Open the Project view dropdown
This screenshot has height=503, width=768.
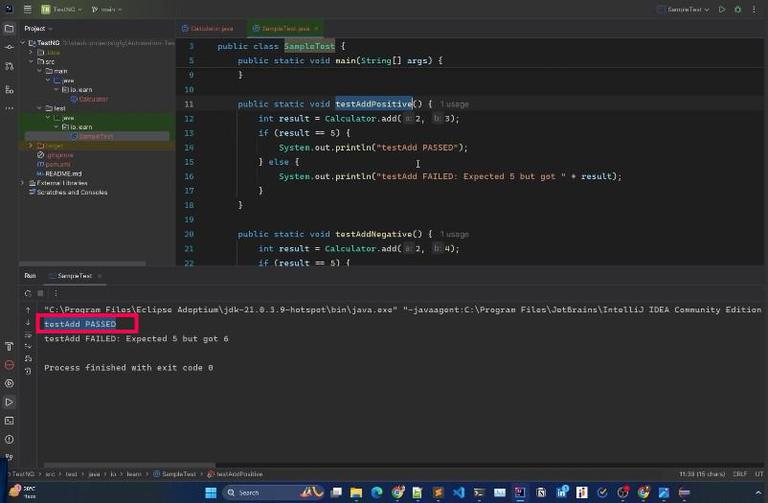(x=38, y=28)
